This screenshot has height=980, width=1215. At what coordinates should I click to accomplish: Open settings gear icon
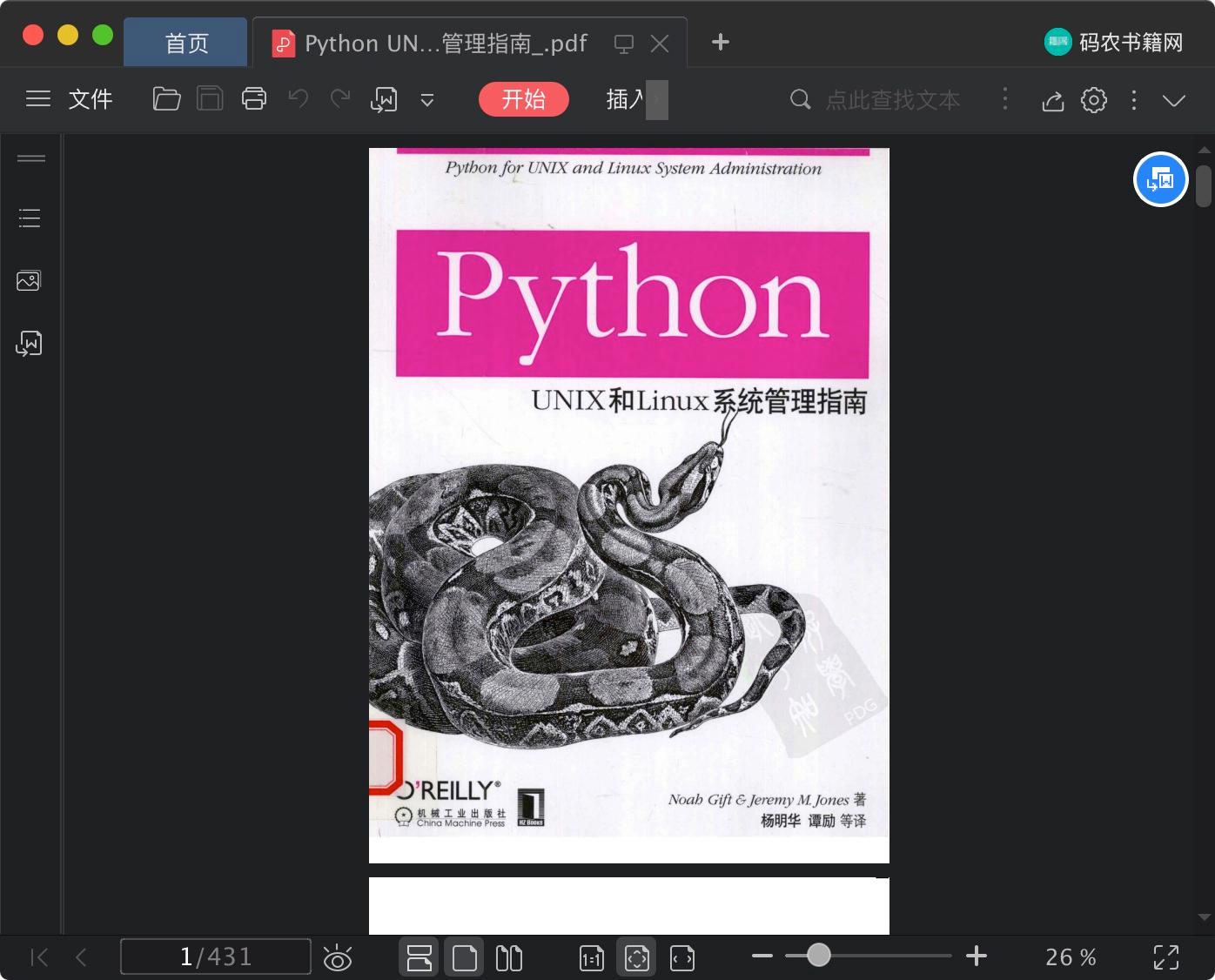point(1094,100)
